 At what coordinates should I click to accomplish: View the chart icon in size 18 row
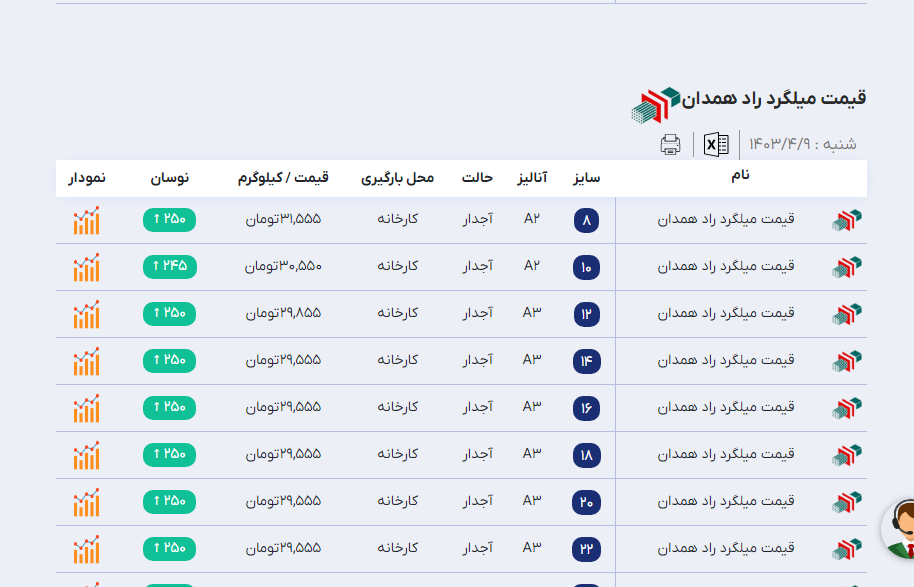(87, 455)
